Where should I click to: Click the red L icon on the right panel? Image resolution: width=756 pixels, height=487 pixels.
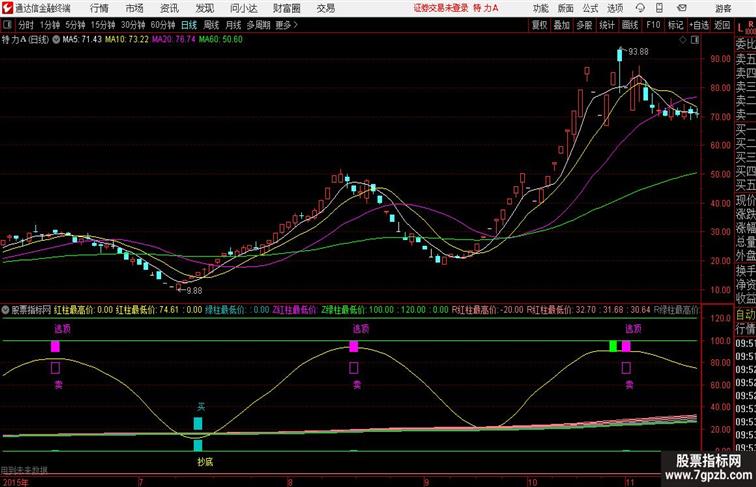740,28
